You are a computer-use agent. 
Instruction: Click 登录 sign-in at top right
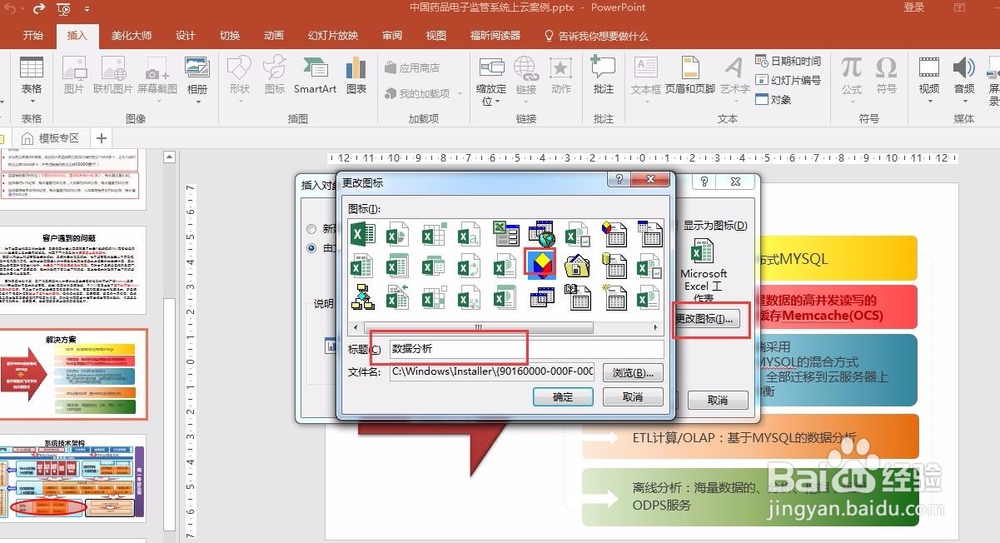coord(914,8)
